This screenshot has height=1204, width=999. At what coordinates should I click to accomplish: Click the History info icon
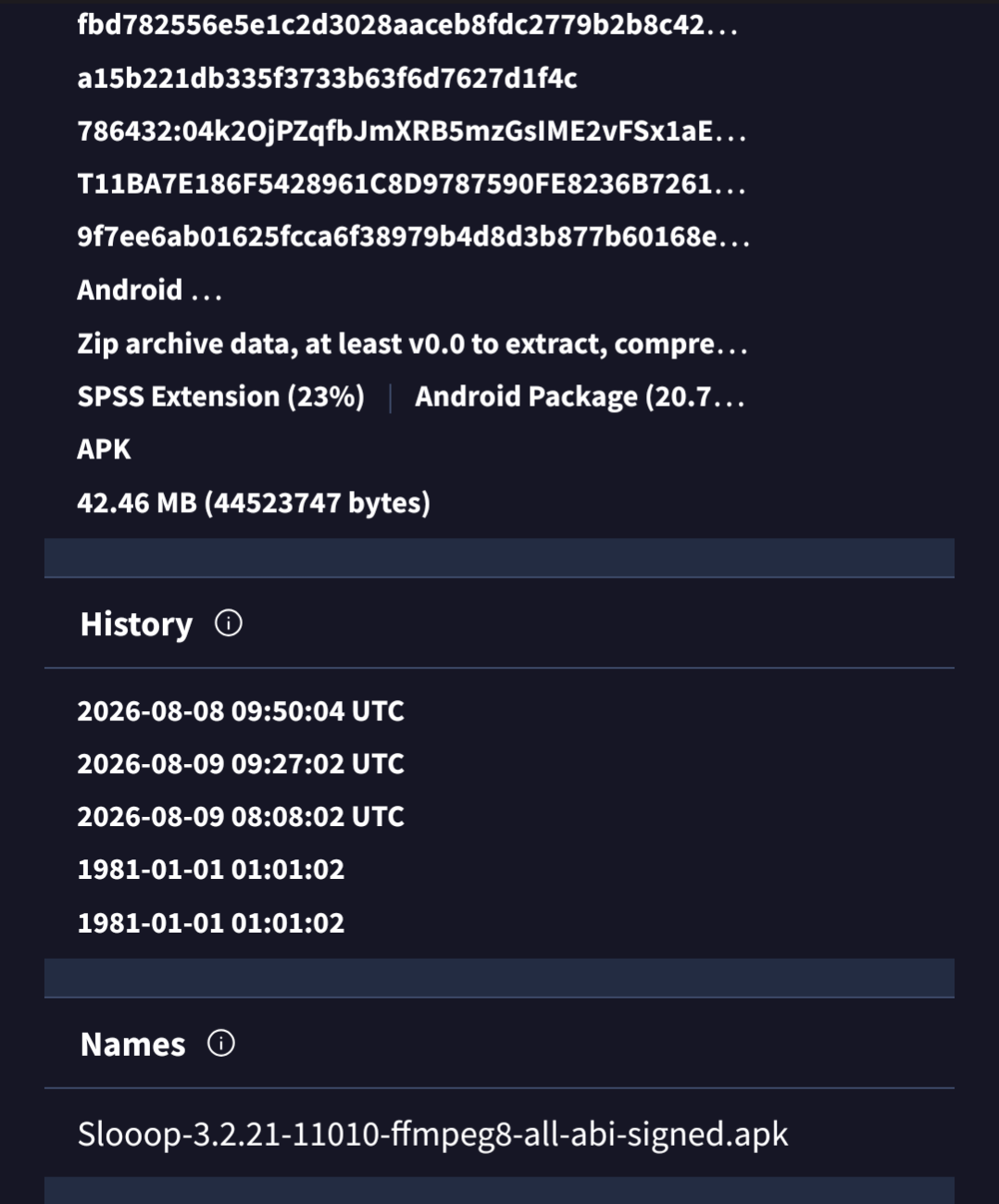pyautogui.click(x=229, y=623)
